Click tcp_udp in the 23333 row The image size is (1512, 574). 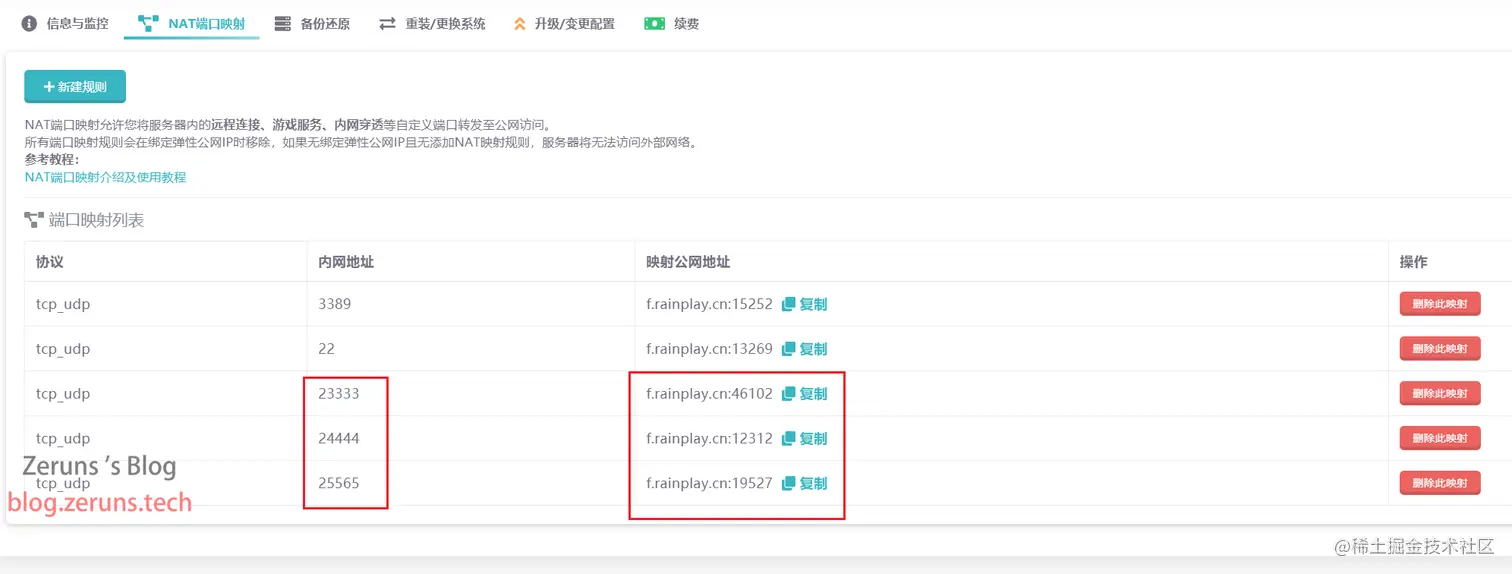(x=63, y=394)
